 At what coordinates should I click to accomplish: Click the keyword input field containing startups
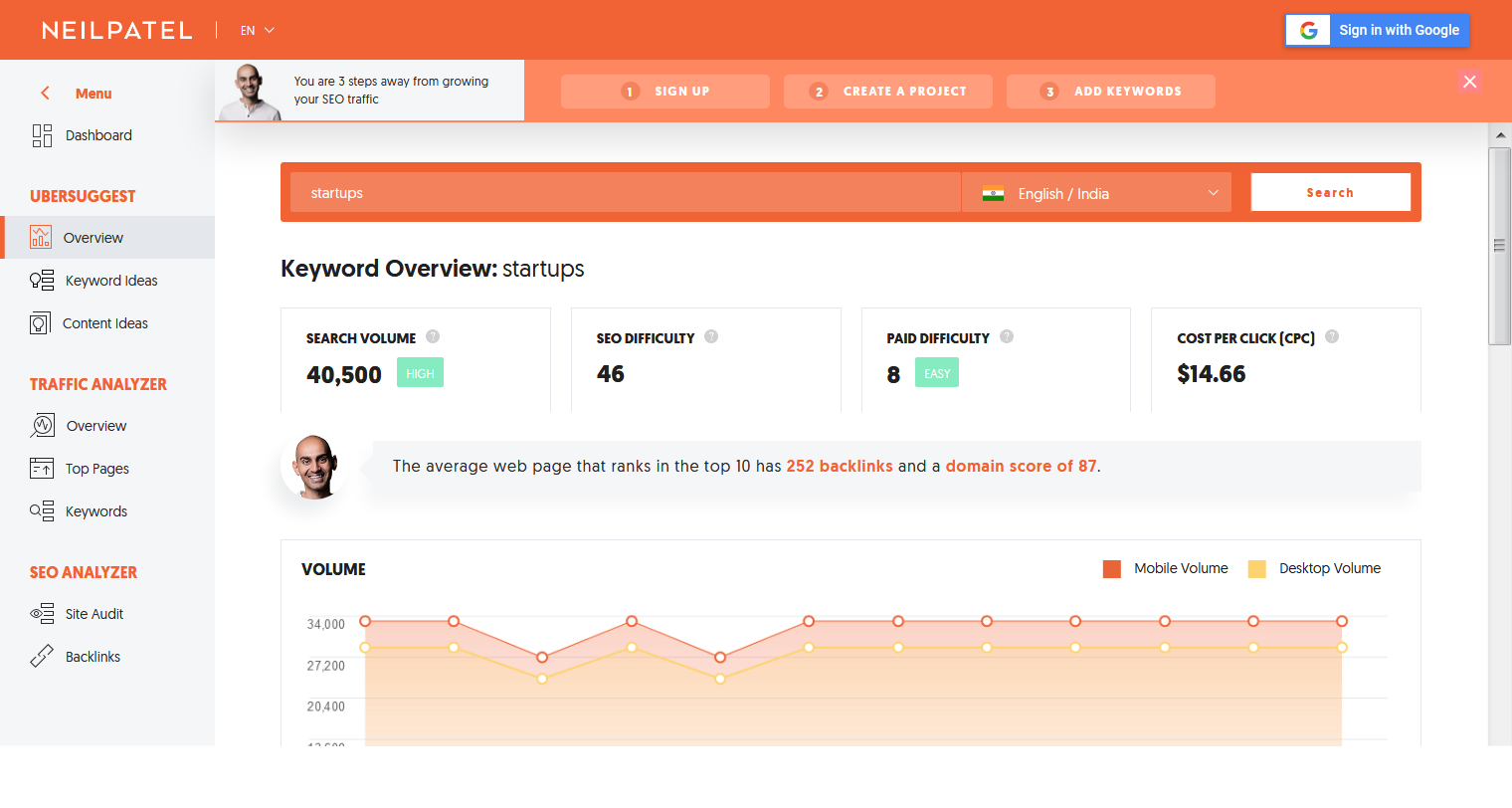tap(625, 193)
